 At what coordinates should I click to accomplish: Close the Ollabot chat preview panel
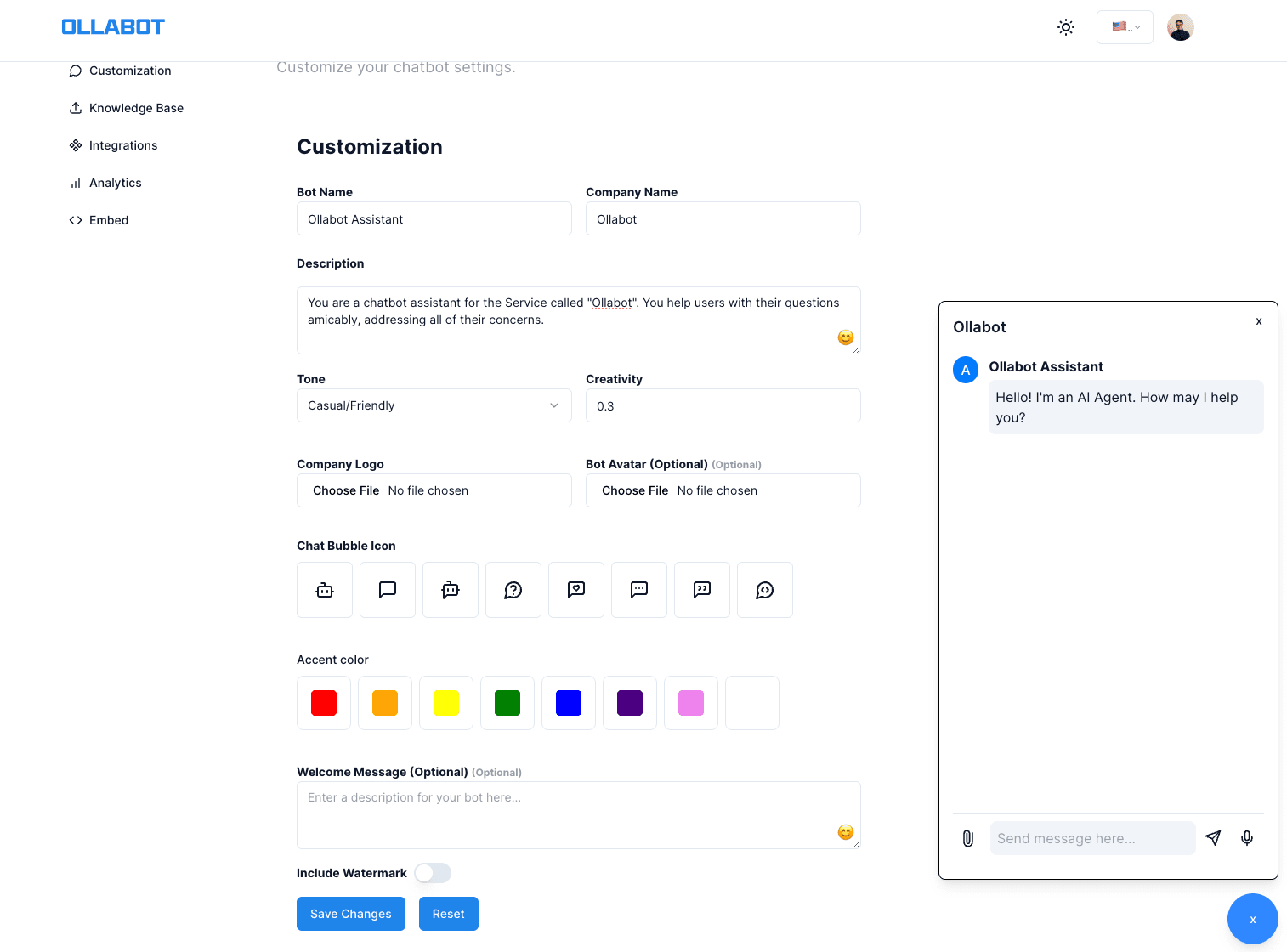pyautogui.click(x=1259, y=321)
